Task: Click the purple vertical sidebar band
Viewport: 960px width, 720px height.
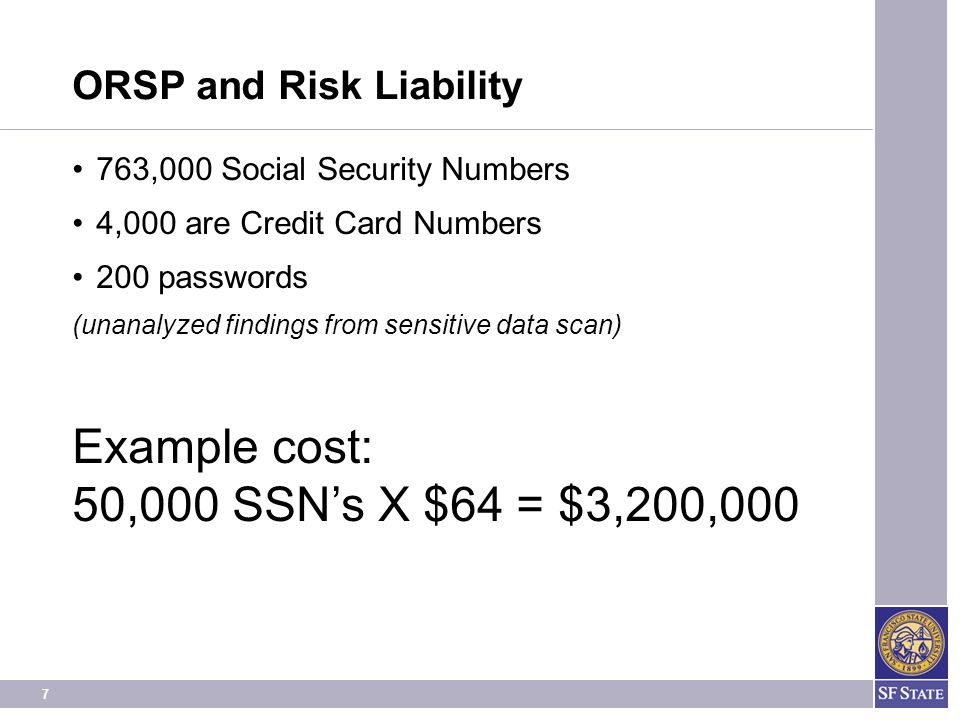Action: click(910, 302)
